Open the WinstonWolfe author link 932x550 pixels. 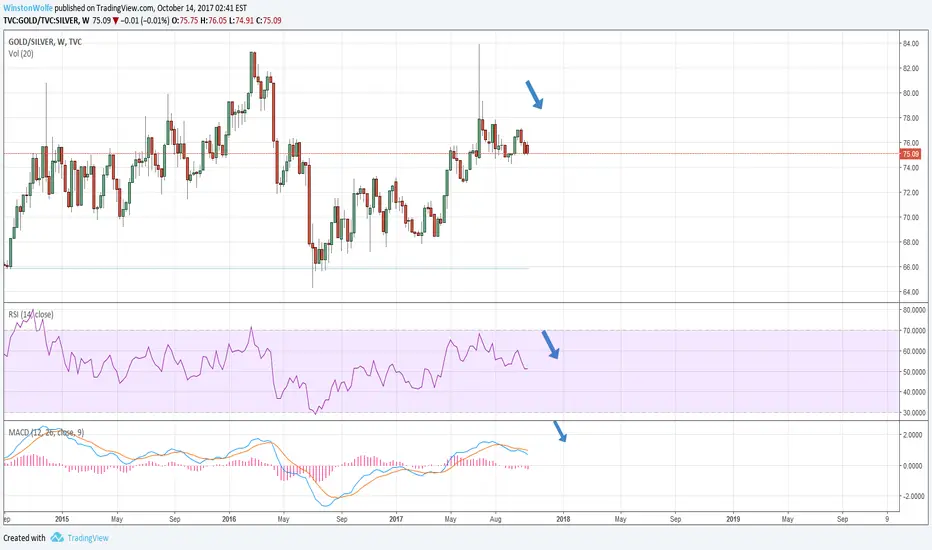(28, 8)
